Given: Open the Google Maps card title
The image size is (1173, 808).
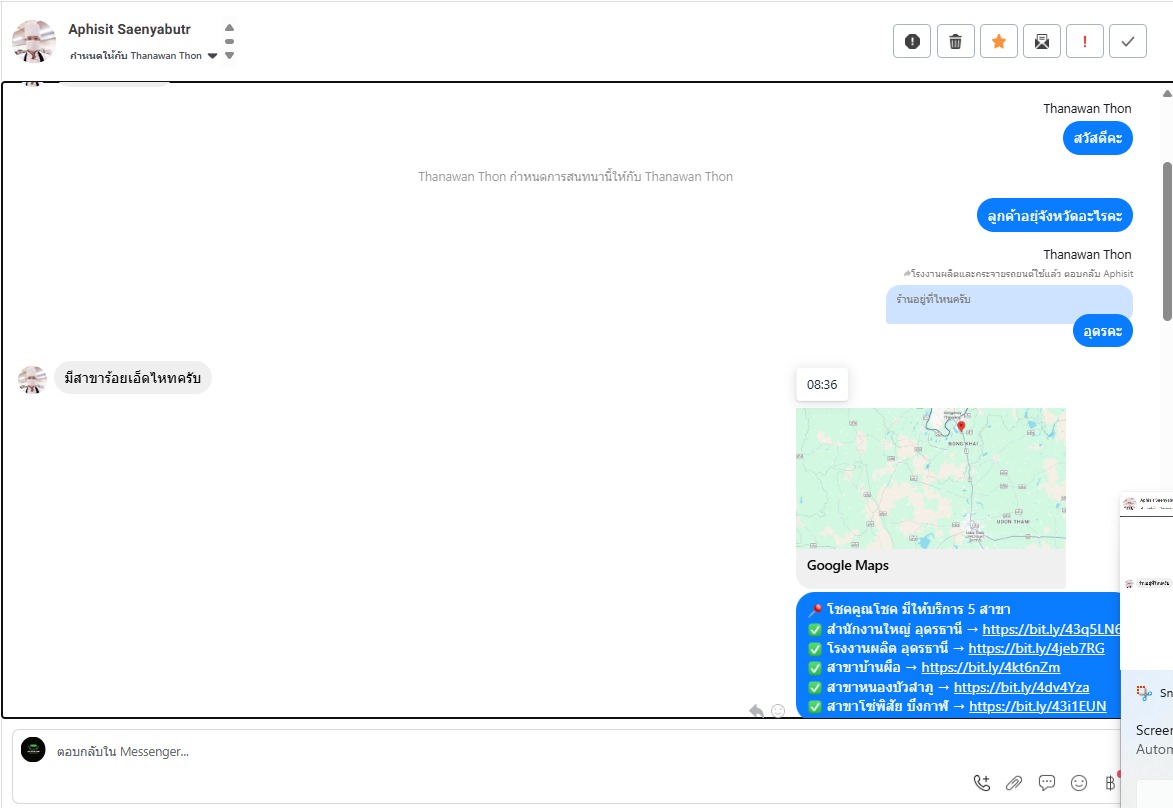Looking at the screenshot, I should (848, 566).
